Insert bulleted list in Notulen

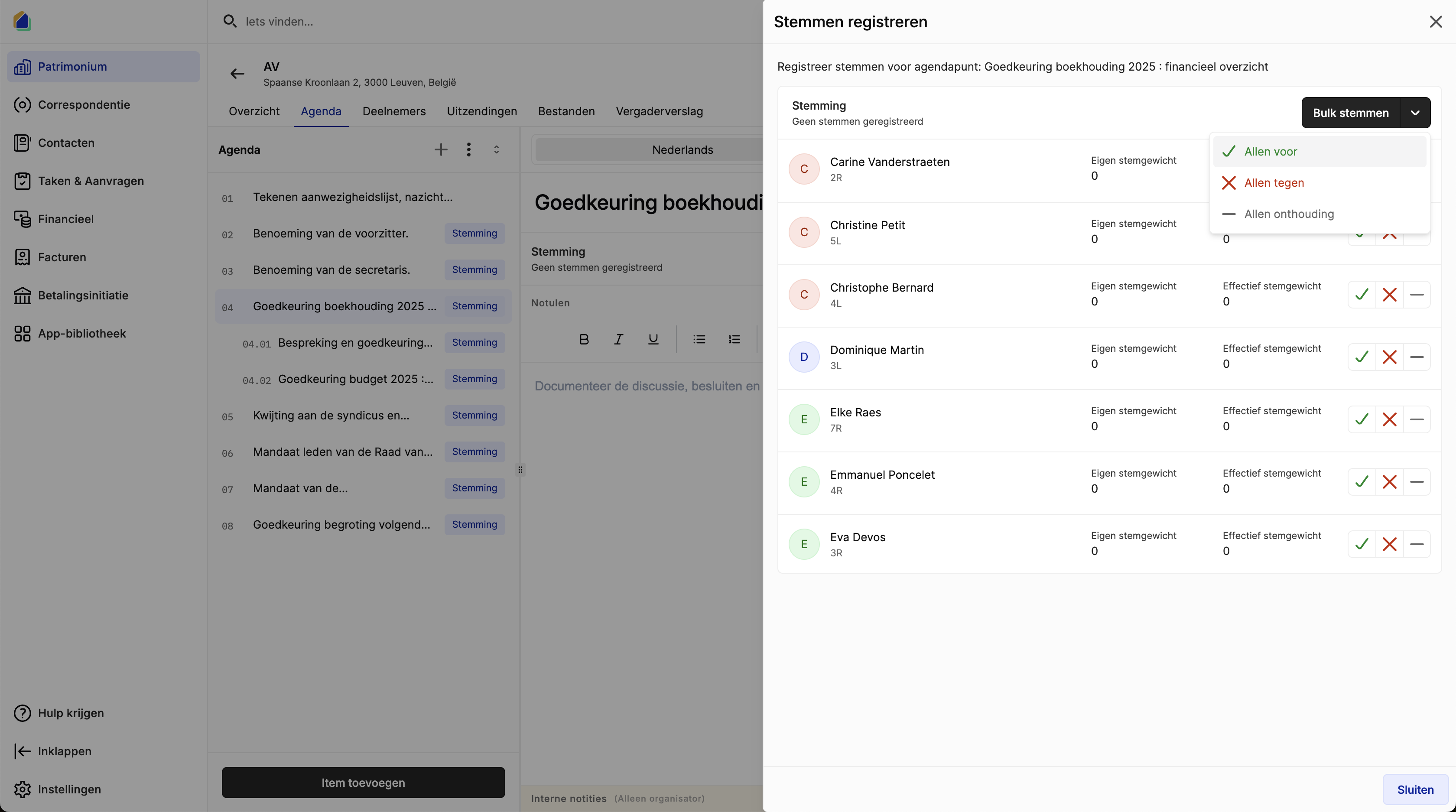pyautogui.click(x=699, y=339)
